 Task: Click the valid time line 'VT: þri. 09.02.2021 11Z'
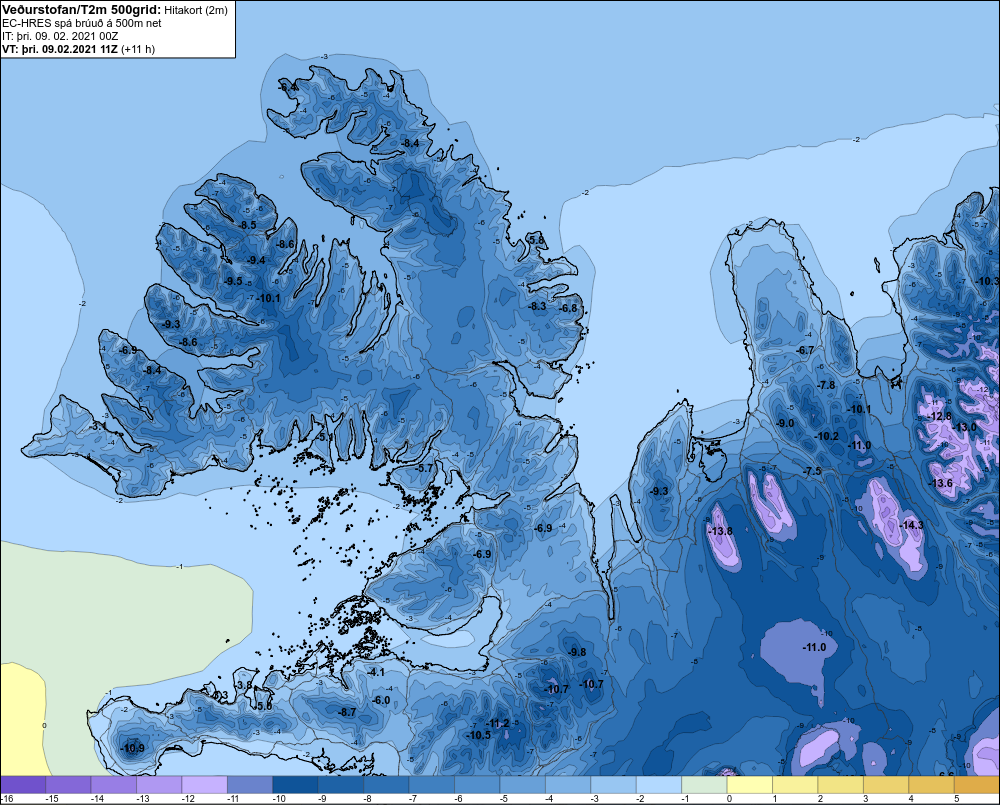click(x=60, y=49)
